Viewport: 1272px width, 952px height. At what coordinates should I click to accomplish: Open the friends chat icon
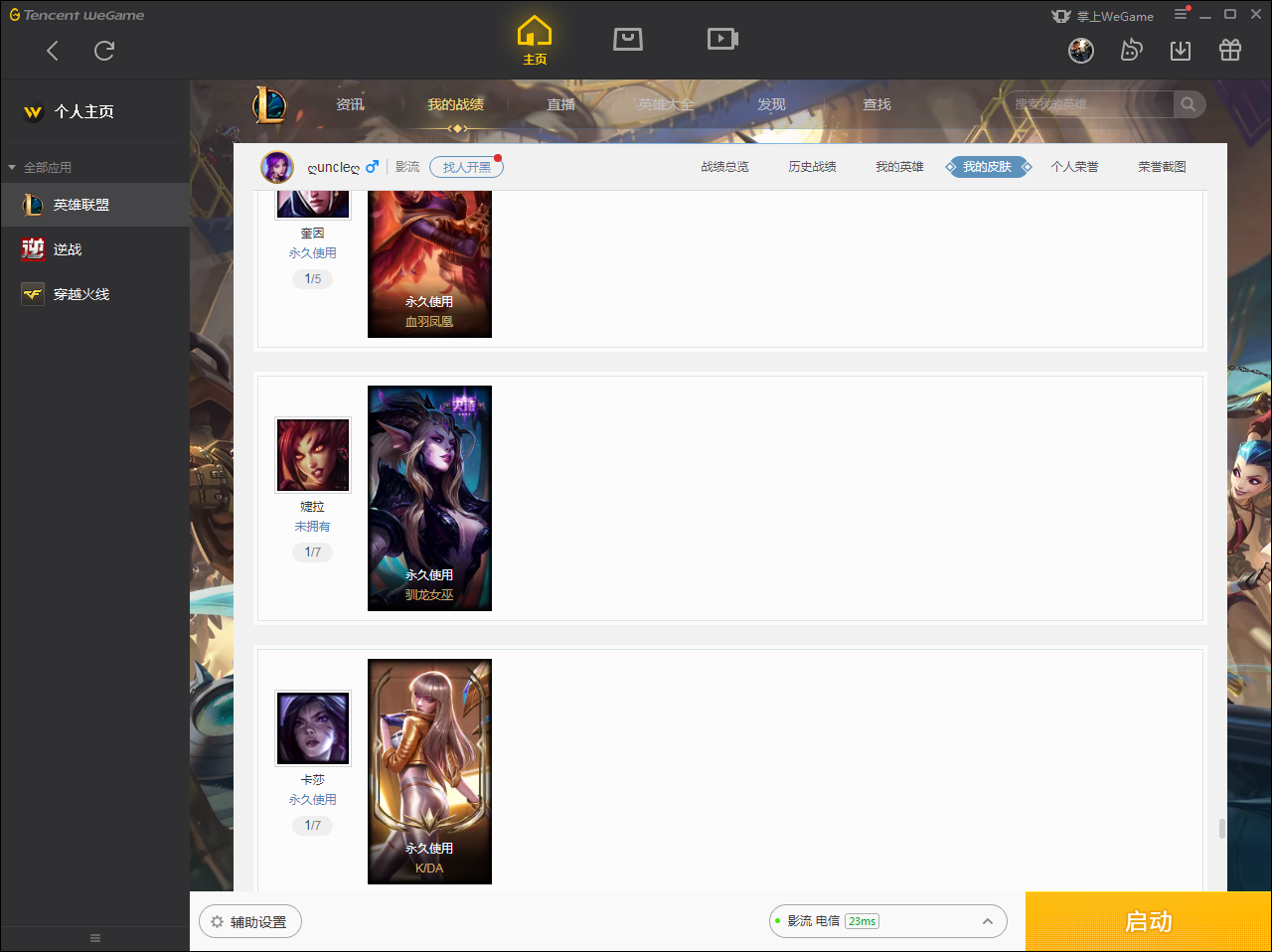1131,51
